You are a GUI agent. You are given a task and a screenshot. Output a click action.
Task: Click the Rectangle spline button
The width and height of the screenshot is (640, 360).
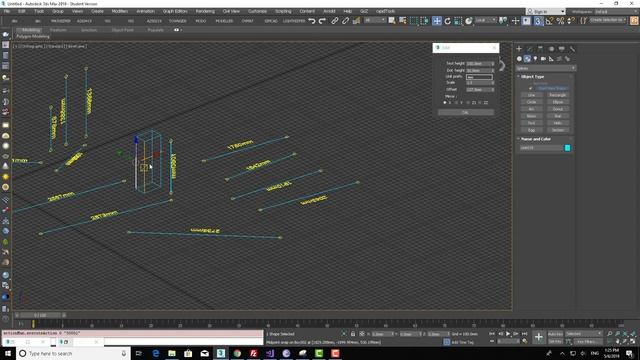click(558, 95)
